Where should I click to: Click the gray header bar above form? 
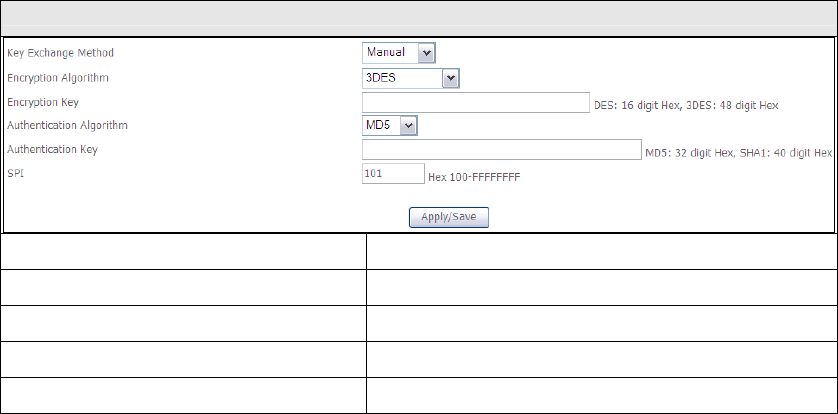click(419, 18)
